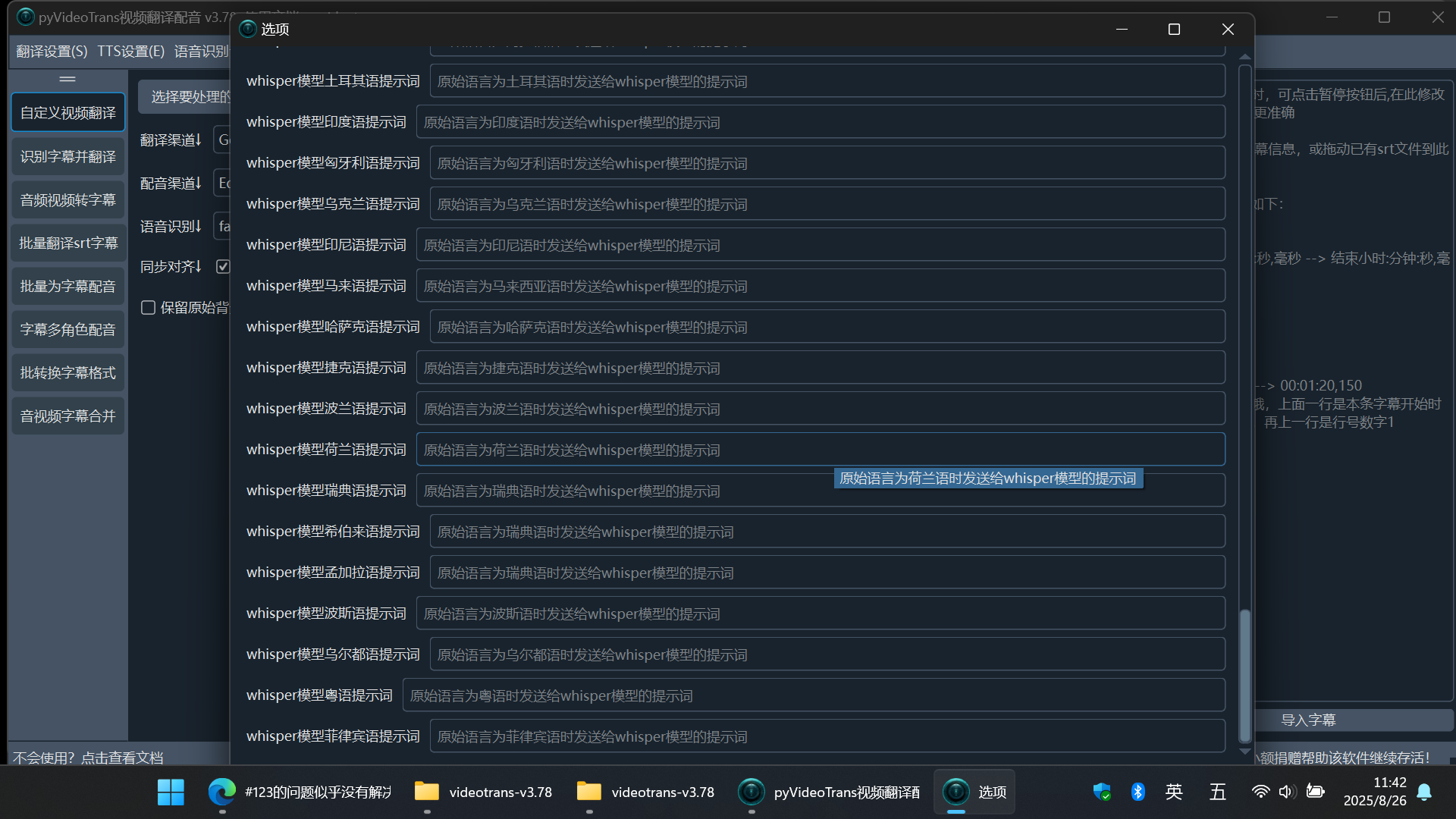Image resolution: width=1456 pixels, height=819 pixels.
Task: Open the 语音识别 dropdown
Action: point(222,226)
